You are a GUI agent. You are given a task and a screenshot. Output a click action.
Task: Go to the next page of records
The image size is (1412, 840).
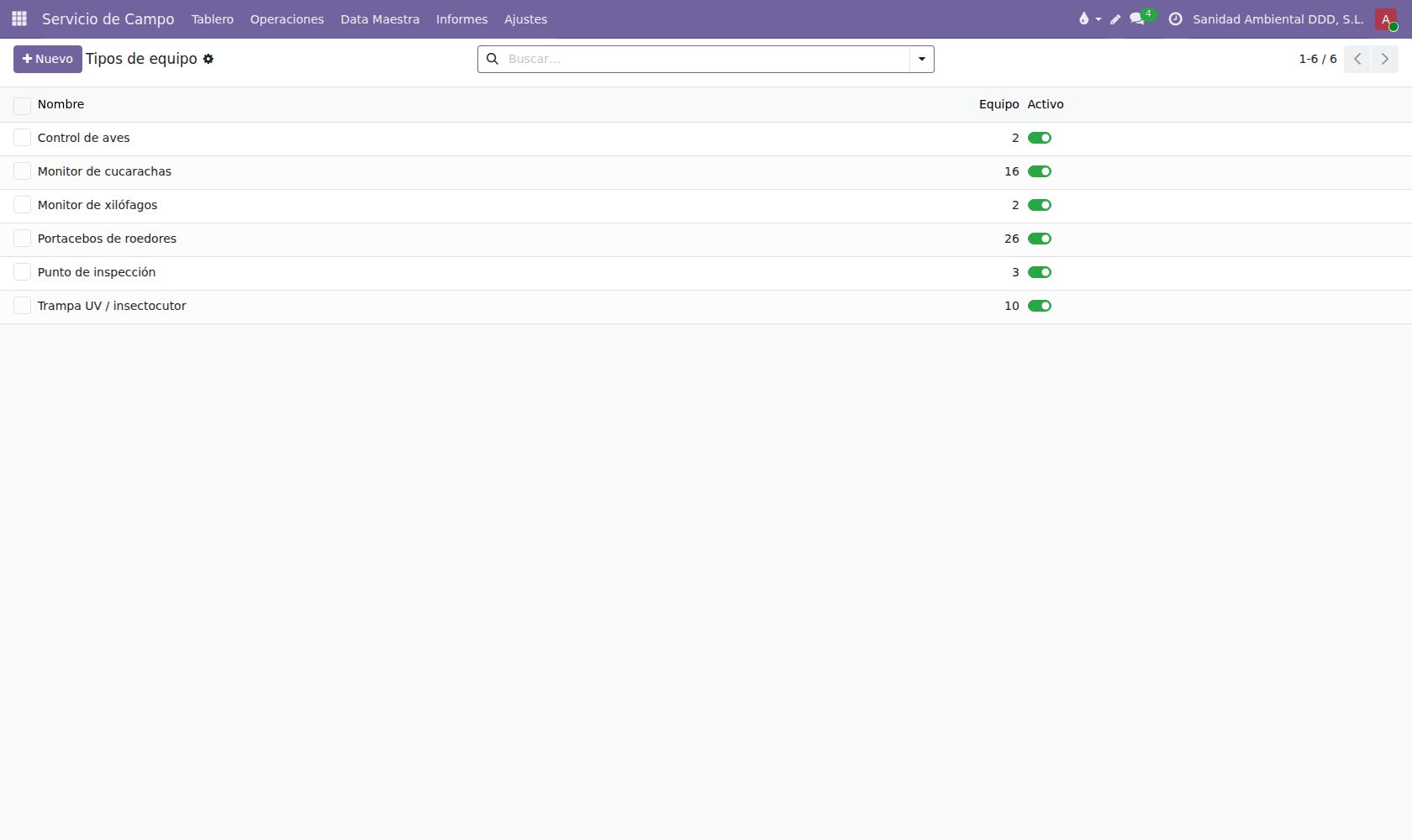(1385, 59)
